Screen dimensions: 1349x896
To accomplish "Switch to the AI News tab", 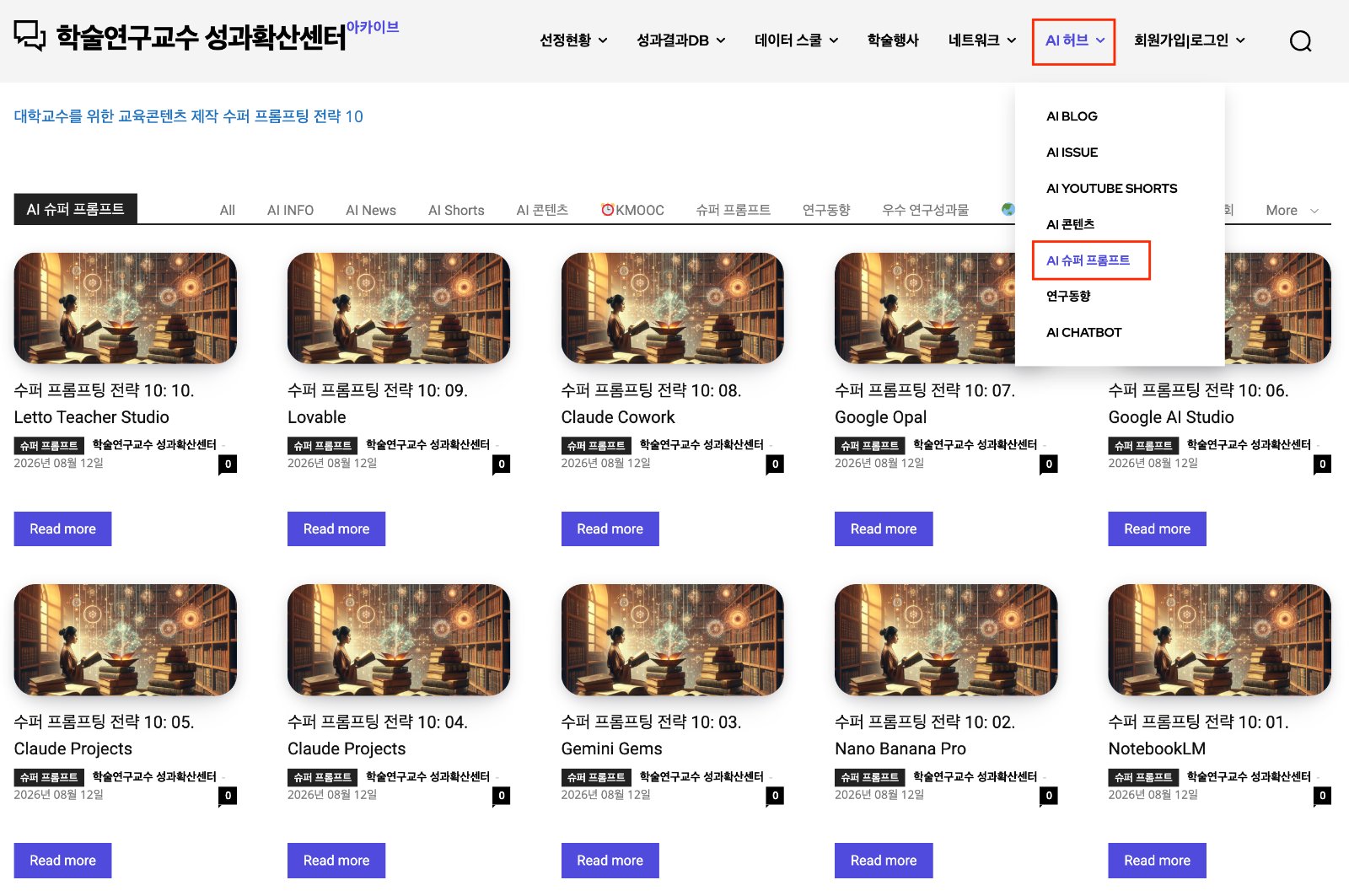I will (x=371, y=211).
